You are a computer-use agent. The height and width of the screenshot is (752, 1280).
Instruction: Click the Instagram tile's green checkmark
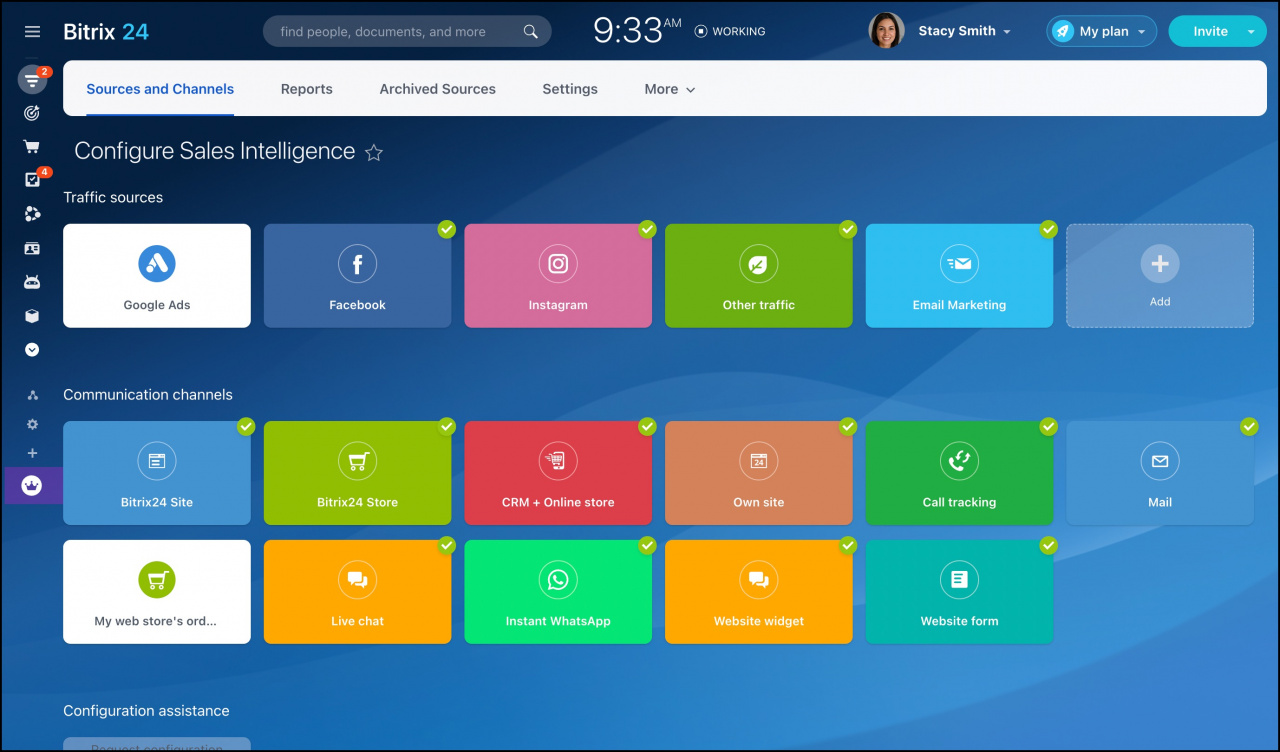[x=648, y=229]
